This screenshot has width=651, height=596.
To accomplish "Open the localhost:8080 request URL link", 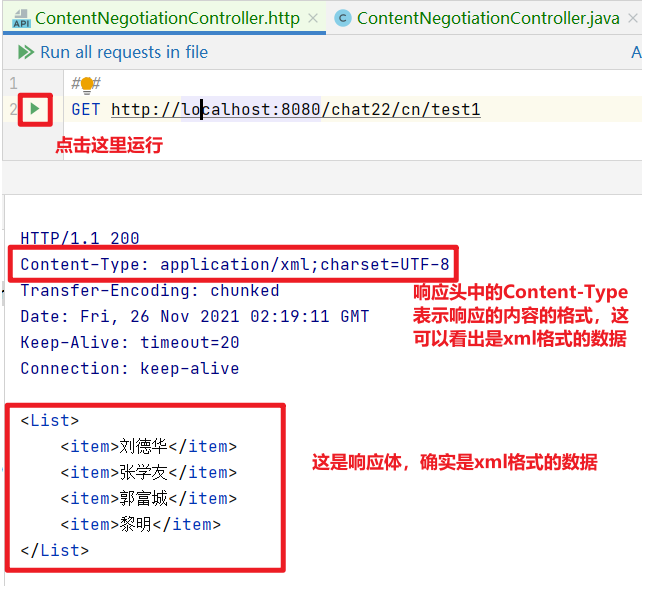I will coord(295,109).
